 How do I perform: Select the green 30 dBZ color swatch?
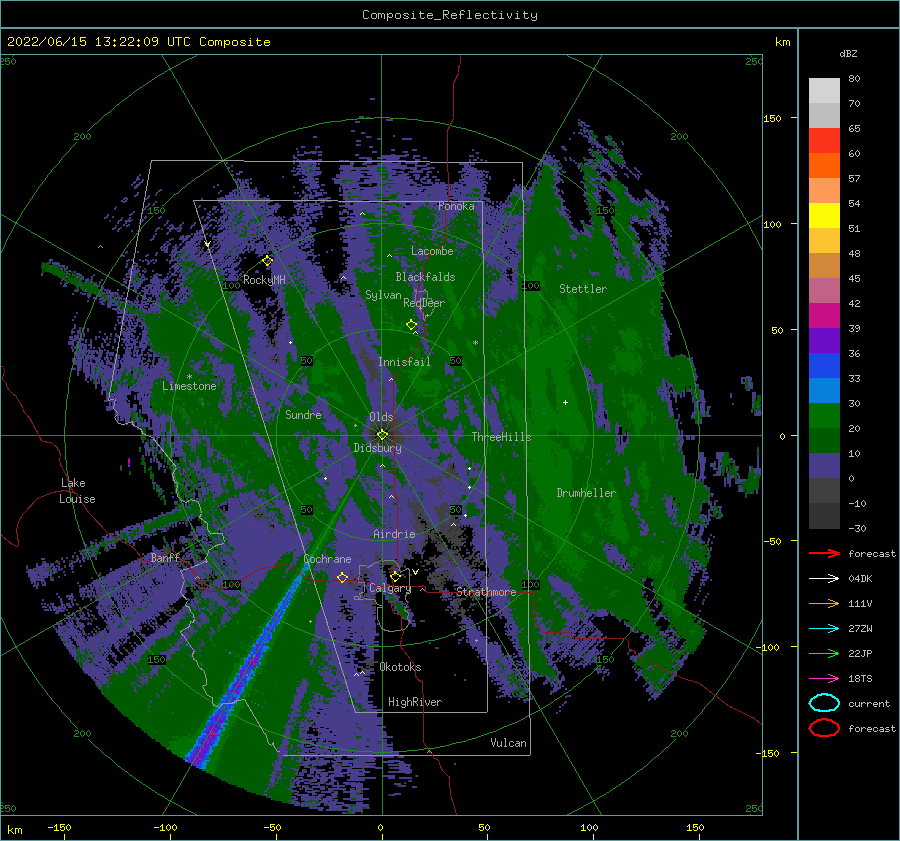coord(824,415)
